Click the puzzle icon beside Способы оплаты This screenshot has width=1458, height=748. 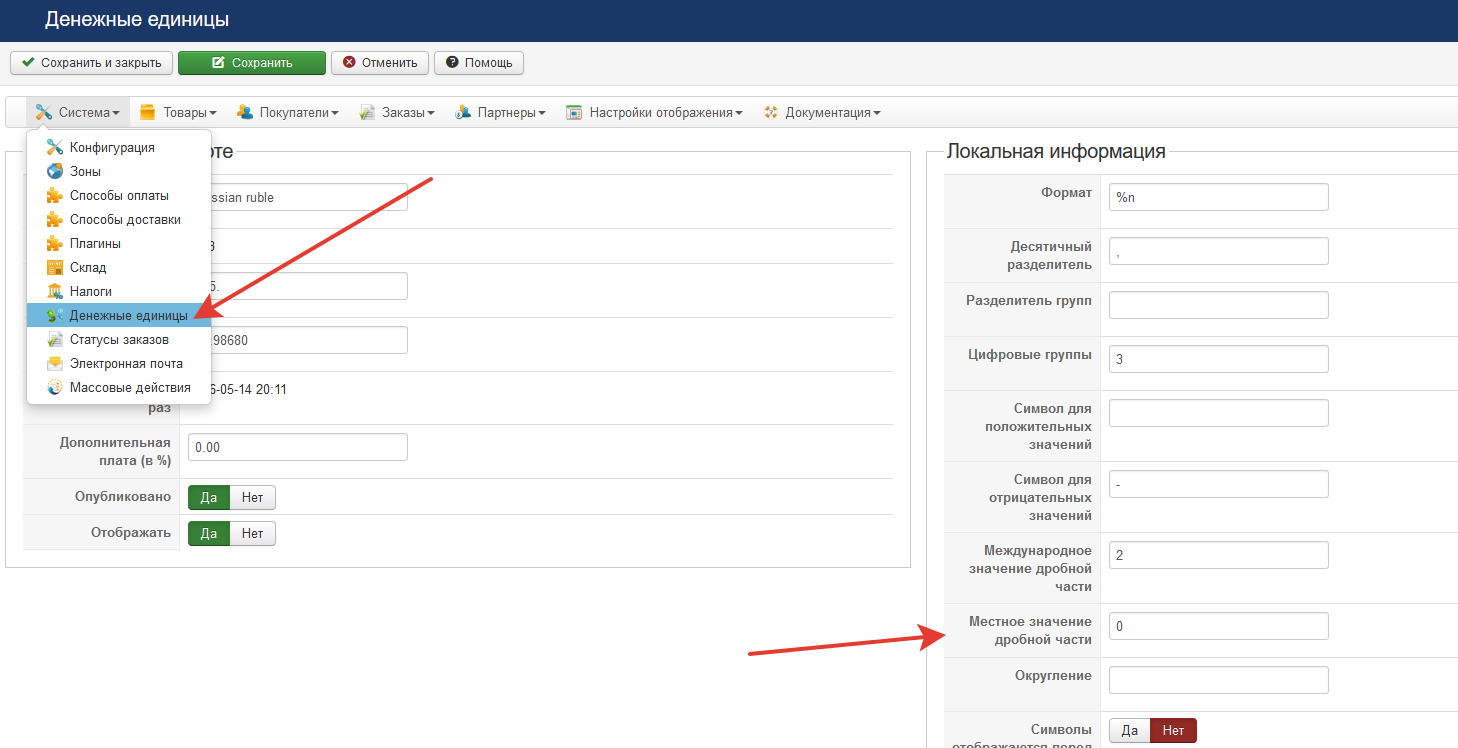(x=55, y=195)
